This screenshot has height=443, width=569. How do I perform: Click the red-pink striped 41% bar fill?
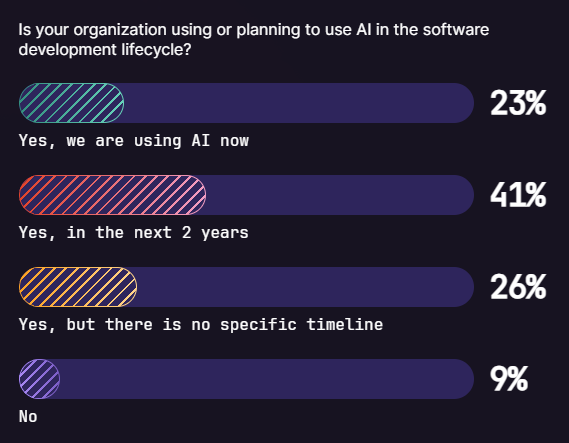[112, 195]
